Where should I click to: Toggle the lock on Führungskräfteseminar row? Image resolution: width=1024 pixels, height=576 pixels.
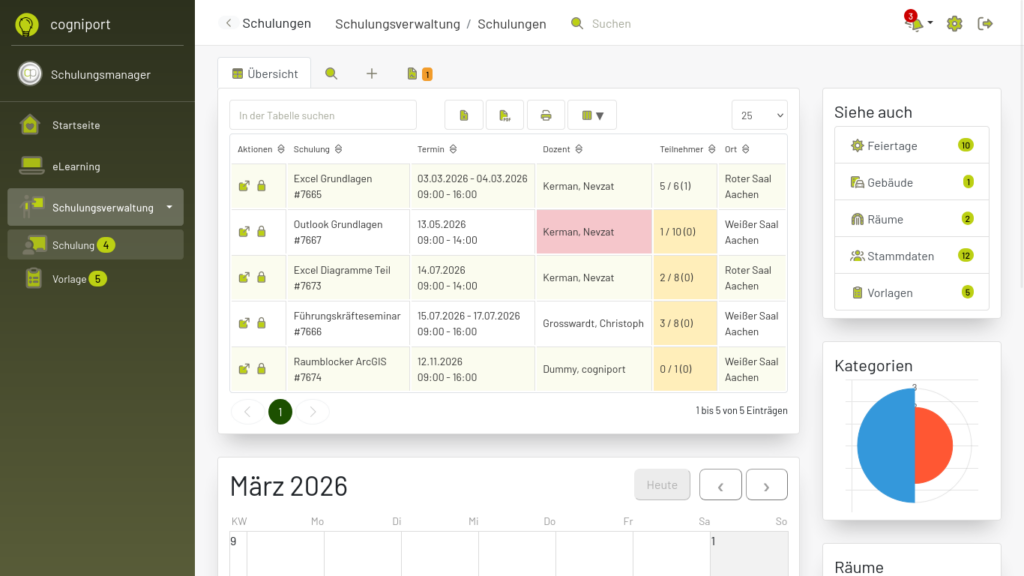(262, 323)
